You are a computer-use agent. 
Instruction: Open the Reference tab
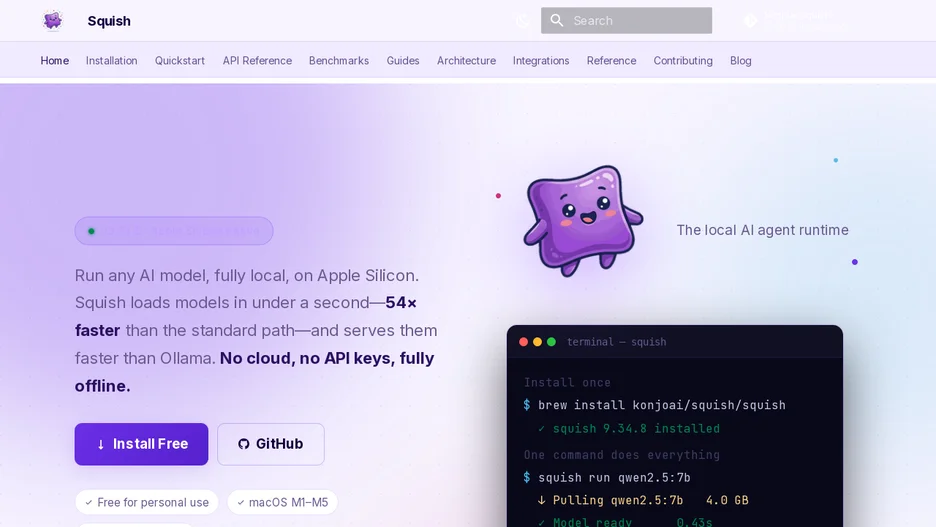(x=611, y=60)
